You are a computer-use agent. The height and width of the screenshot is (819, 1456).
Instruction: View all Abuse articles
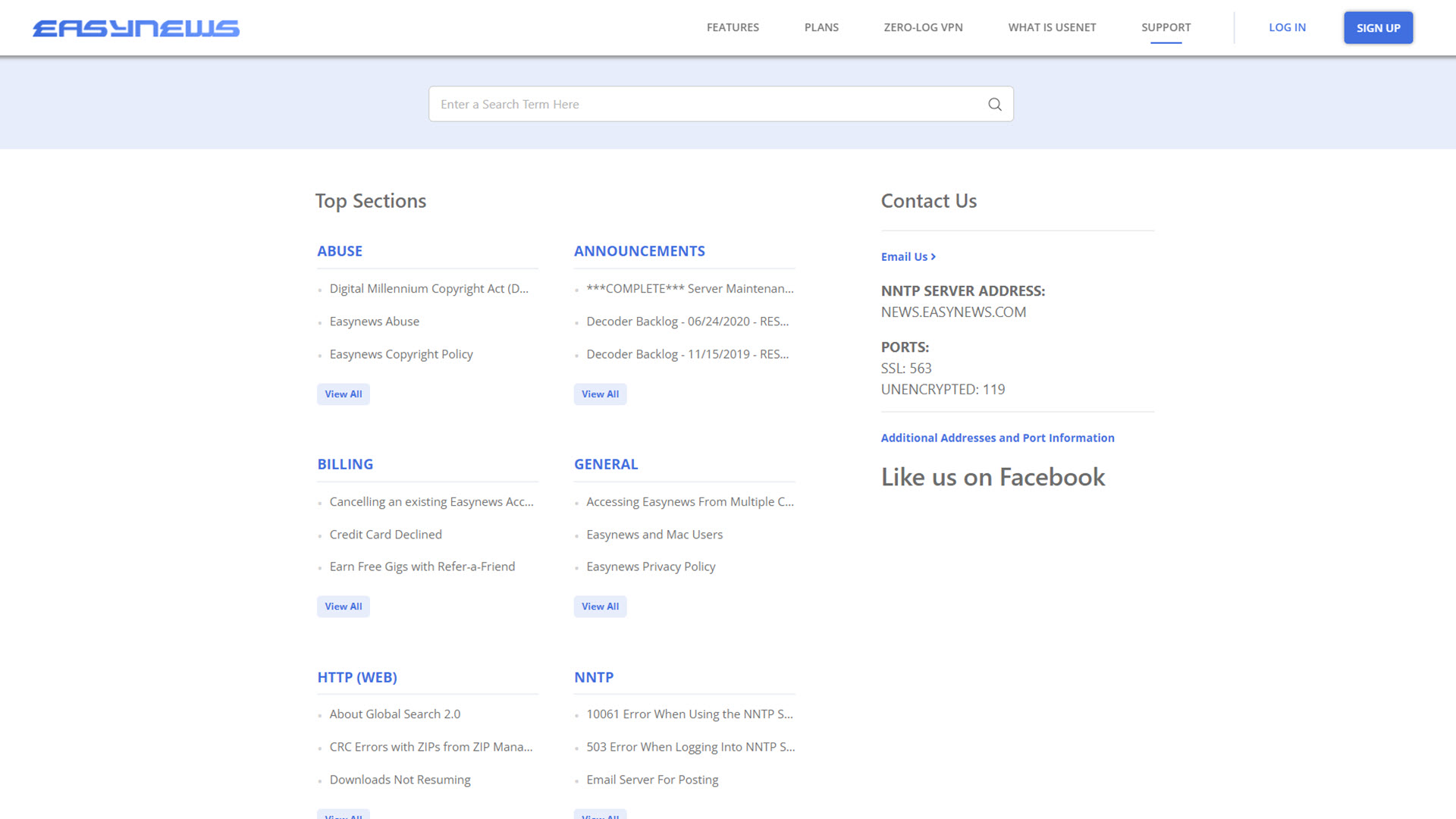[344, 394]
